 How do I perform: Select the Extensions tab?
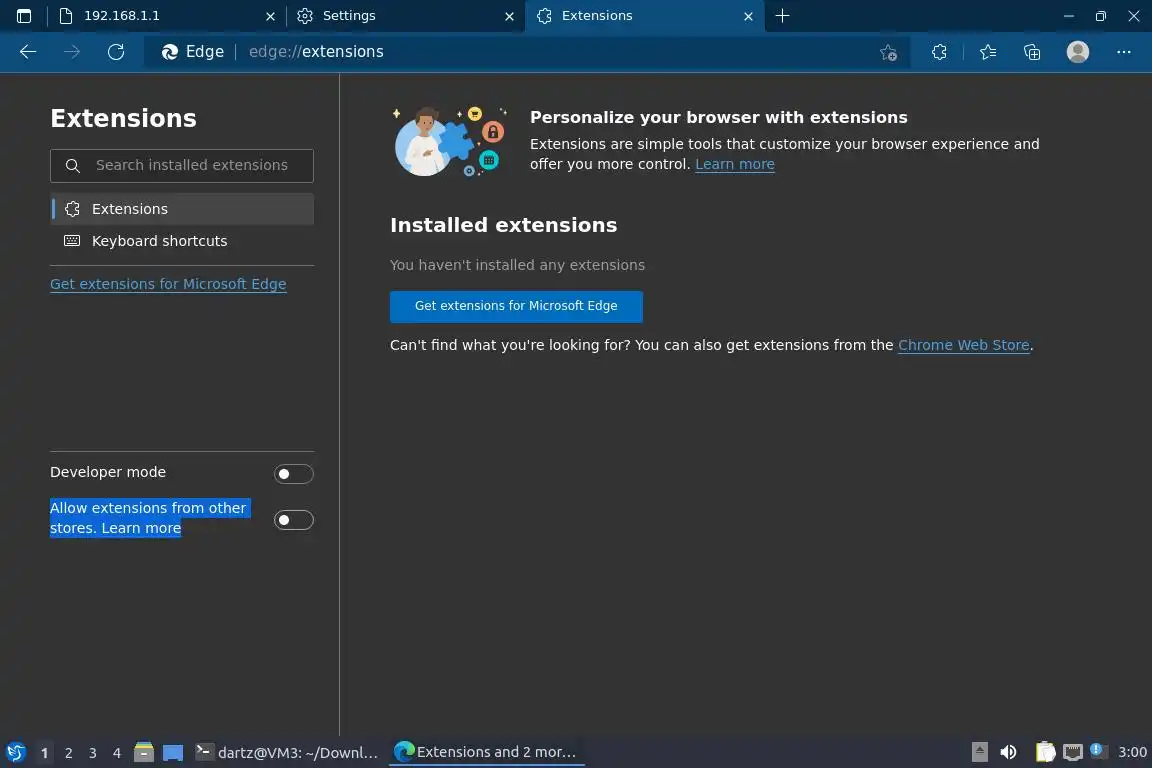pos(644,15)
